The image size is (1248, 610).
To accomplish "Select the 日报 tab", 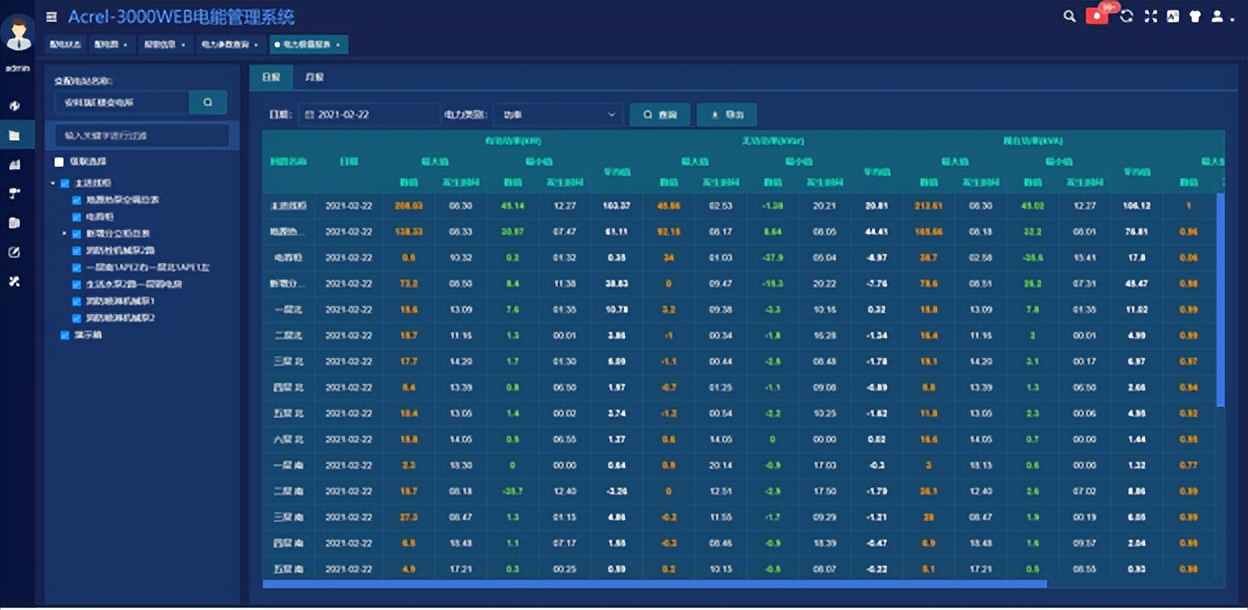I will (x=271, y=77).
